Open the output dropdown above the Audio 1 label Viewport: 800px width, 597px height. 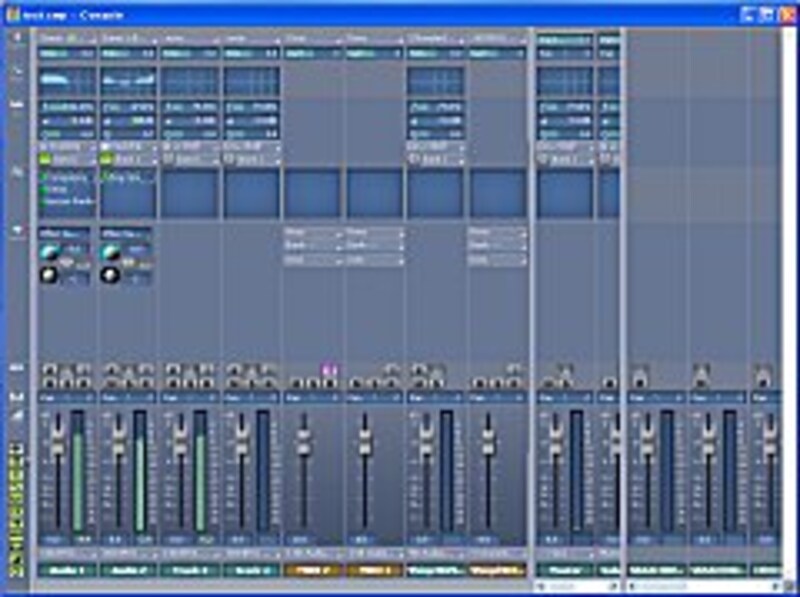coord(67,554)
